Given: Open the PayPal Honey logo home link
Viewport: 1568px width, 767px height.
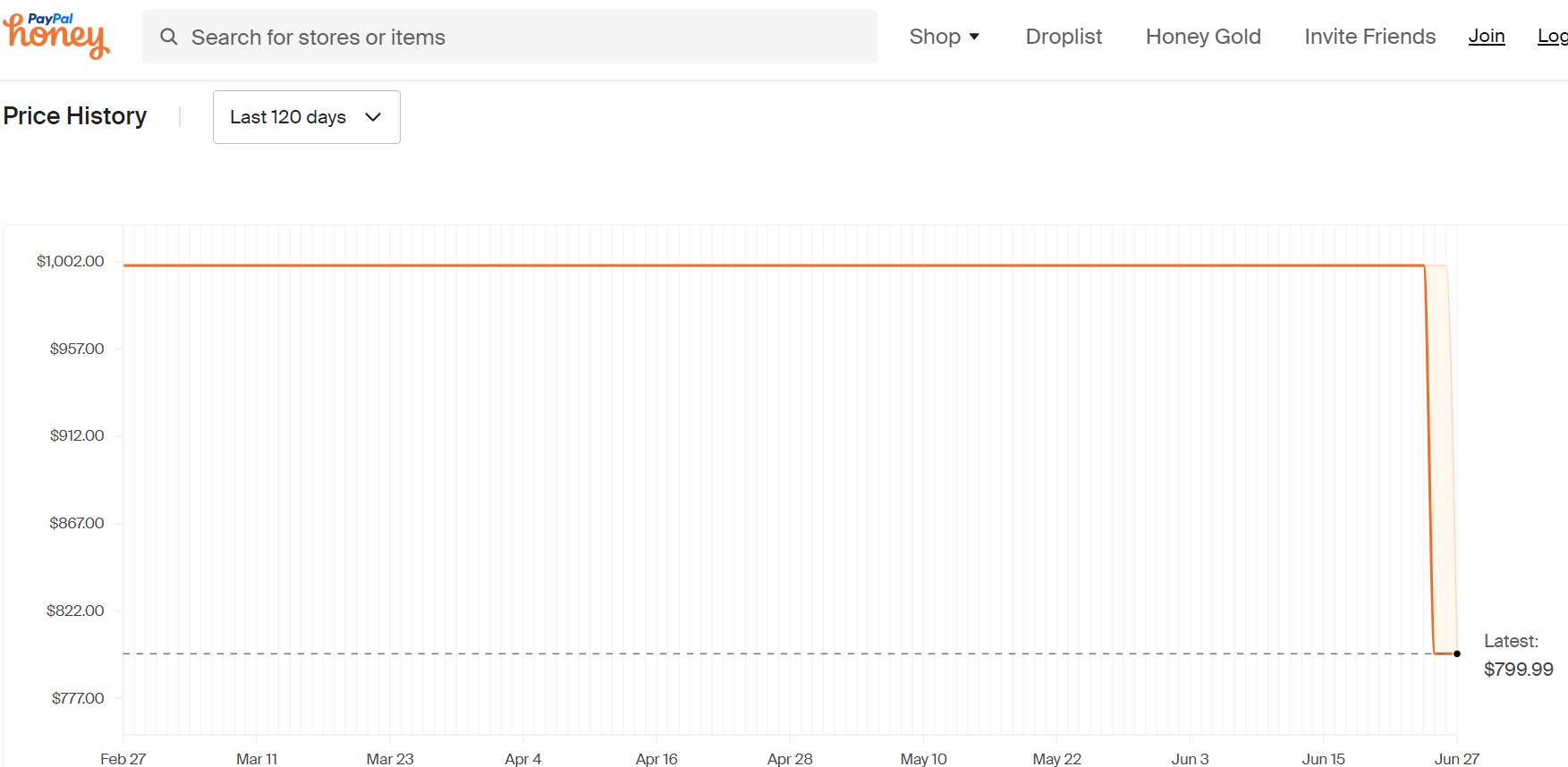Looking at the screenshot, I should (x=56, y=36).
